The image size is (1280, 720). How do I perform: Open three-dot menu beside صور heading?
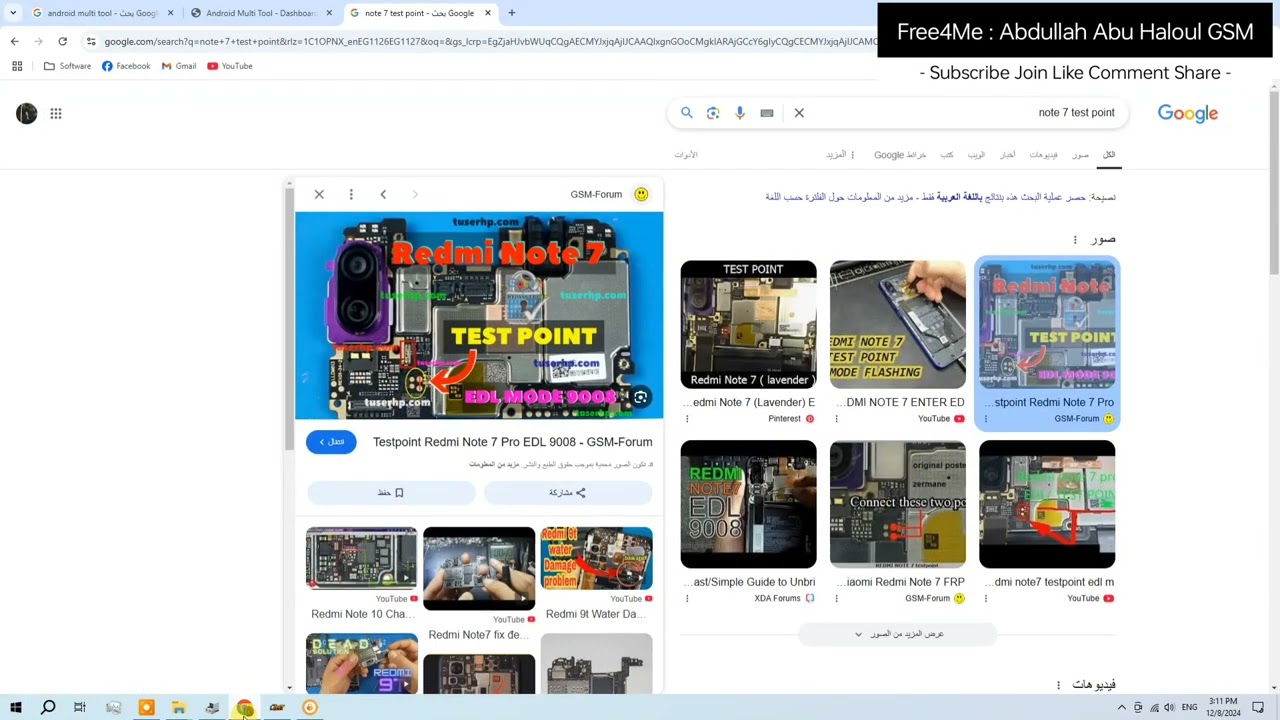(x=1075, y=240)
